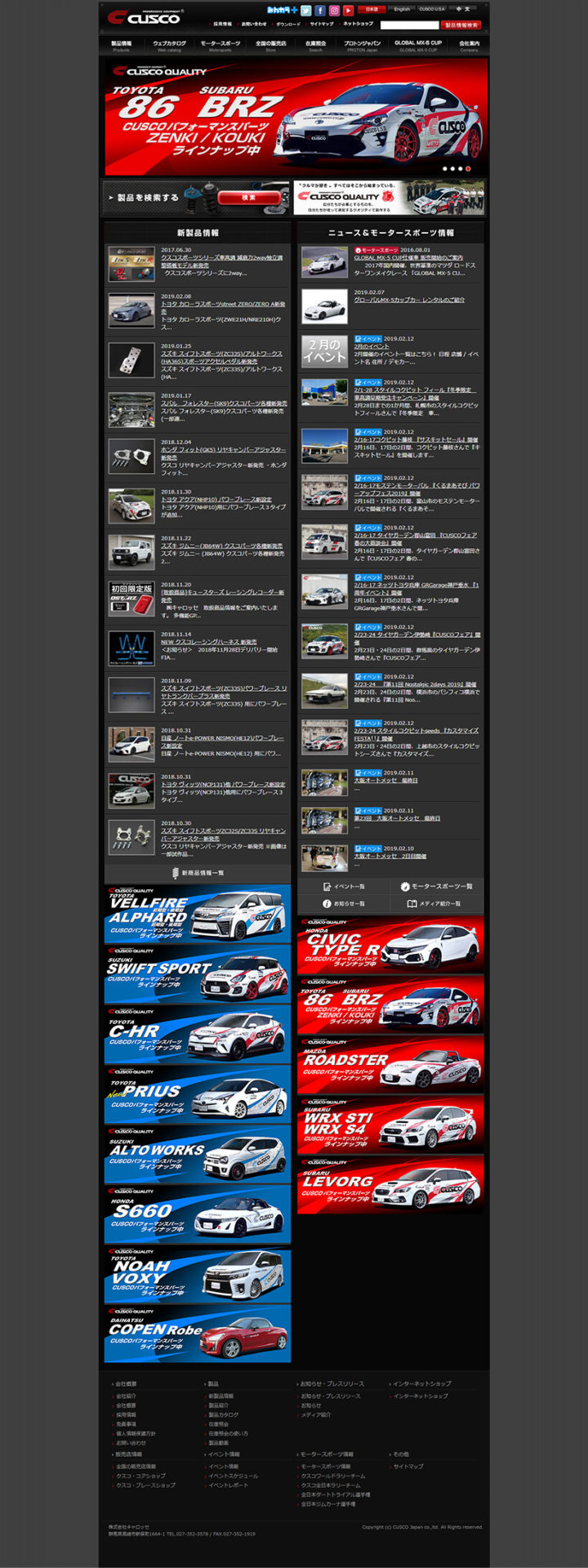The width and height of the screenshot is (588, 1568).
Task: Open 製品情報 Products nav menu
Action: click(x=121, y=46)
